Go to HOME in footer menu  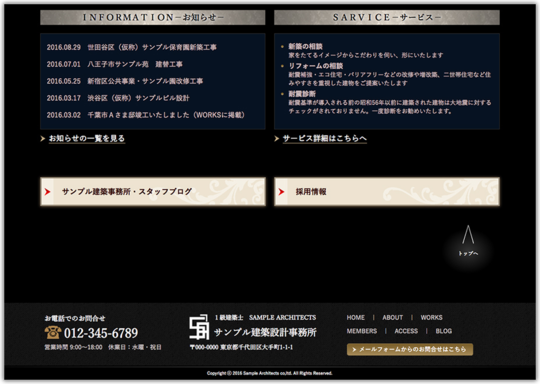pos(356,318)
